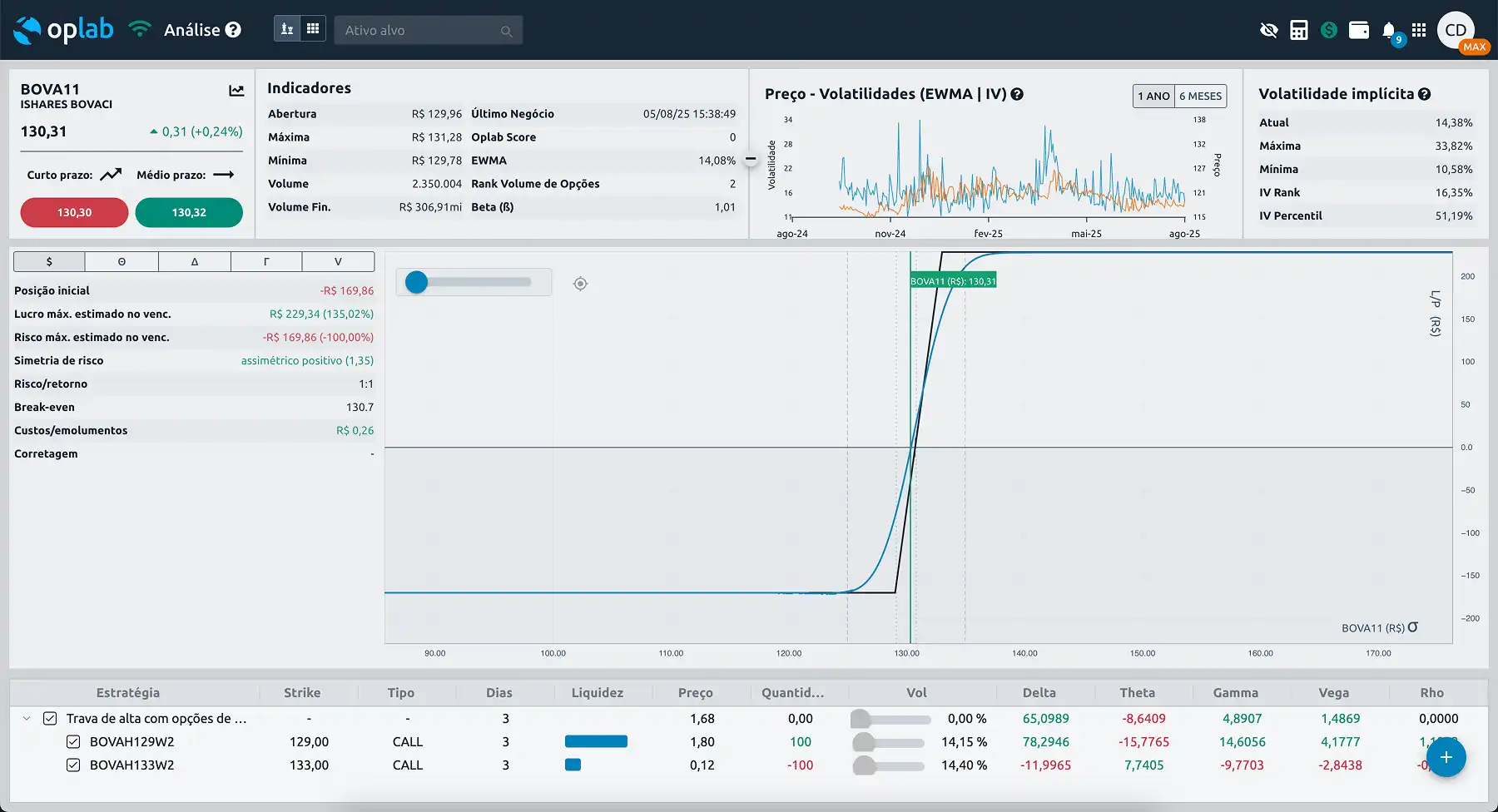
Task: Switch to the grid layout view button
Action: click(313, 29)
